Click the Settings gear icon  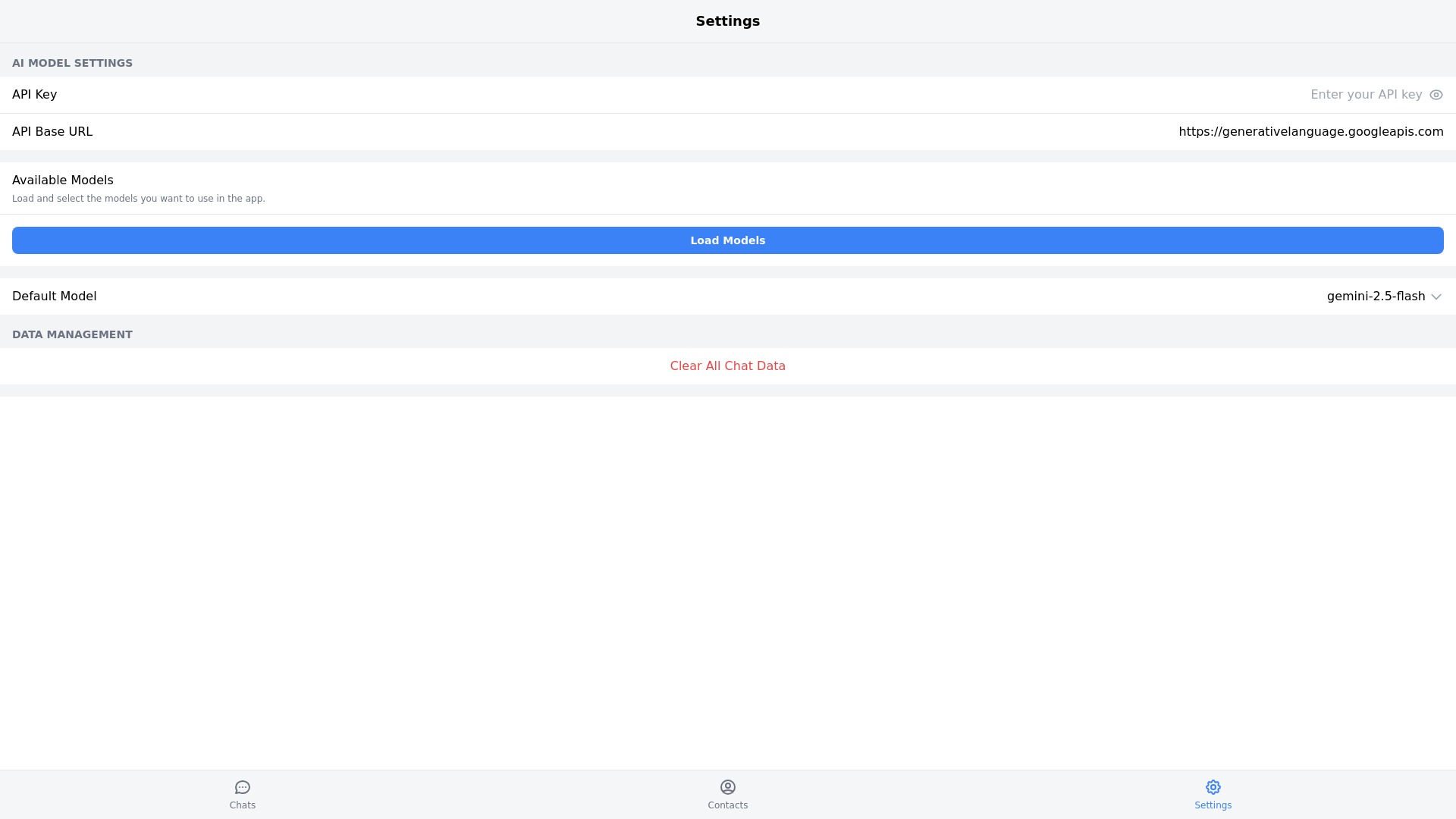pos(1213,787)
